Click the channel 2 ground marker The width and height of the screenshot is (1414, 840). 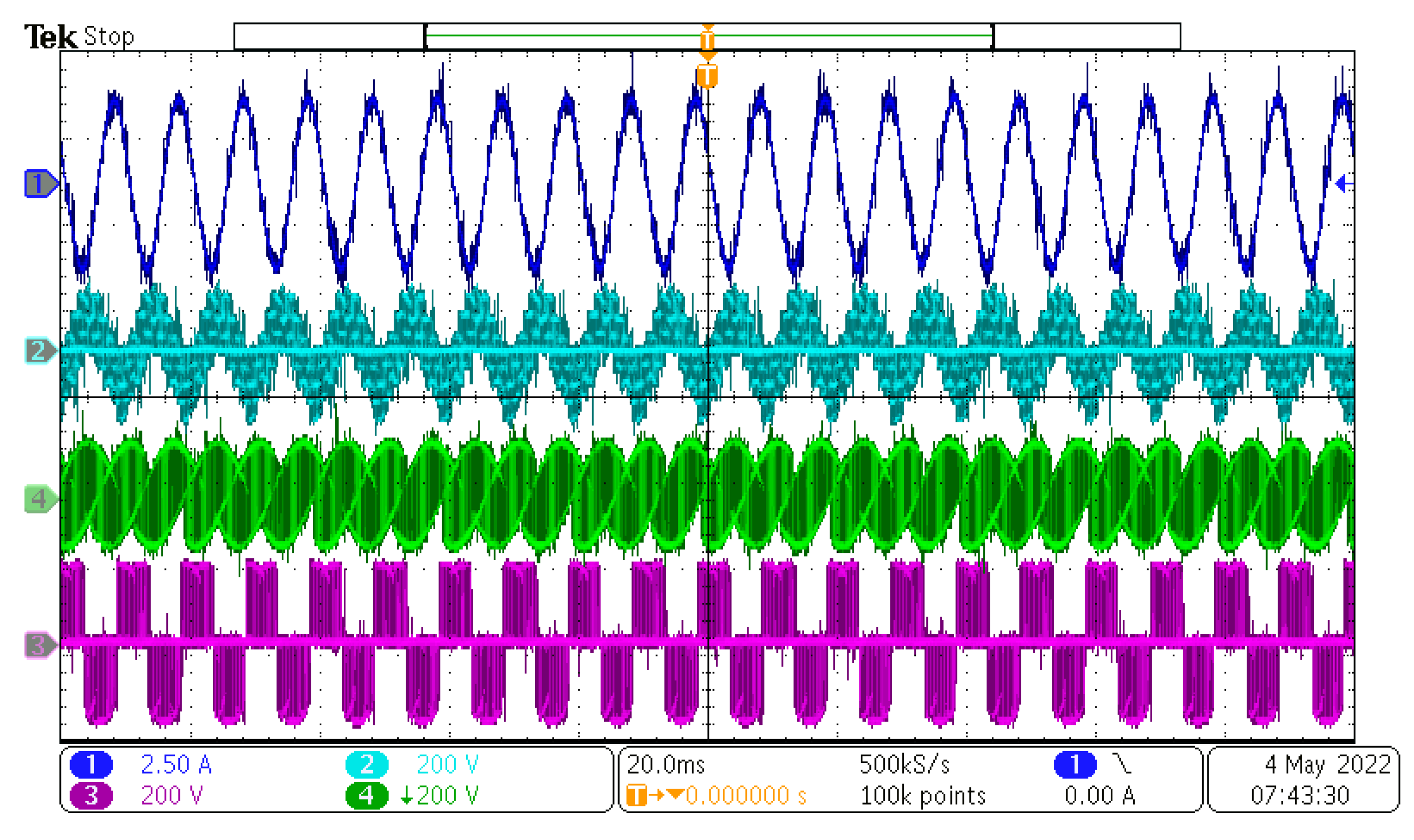(41, 351)
